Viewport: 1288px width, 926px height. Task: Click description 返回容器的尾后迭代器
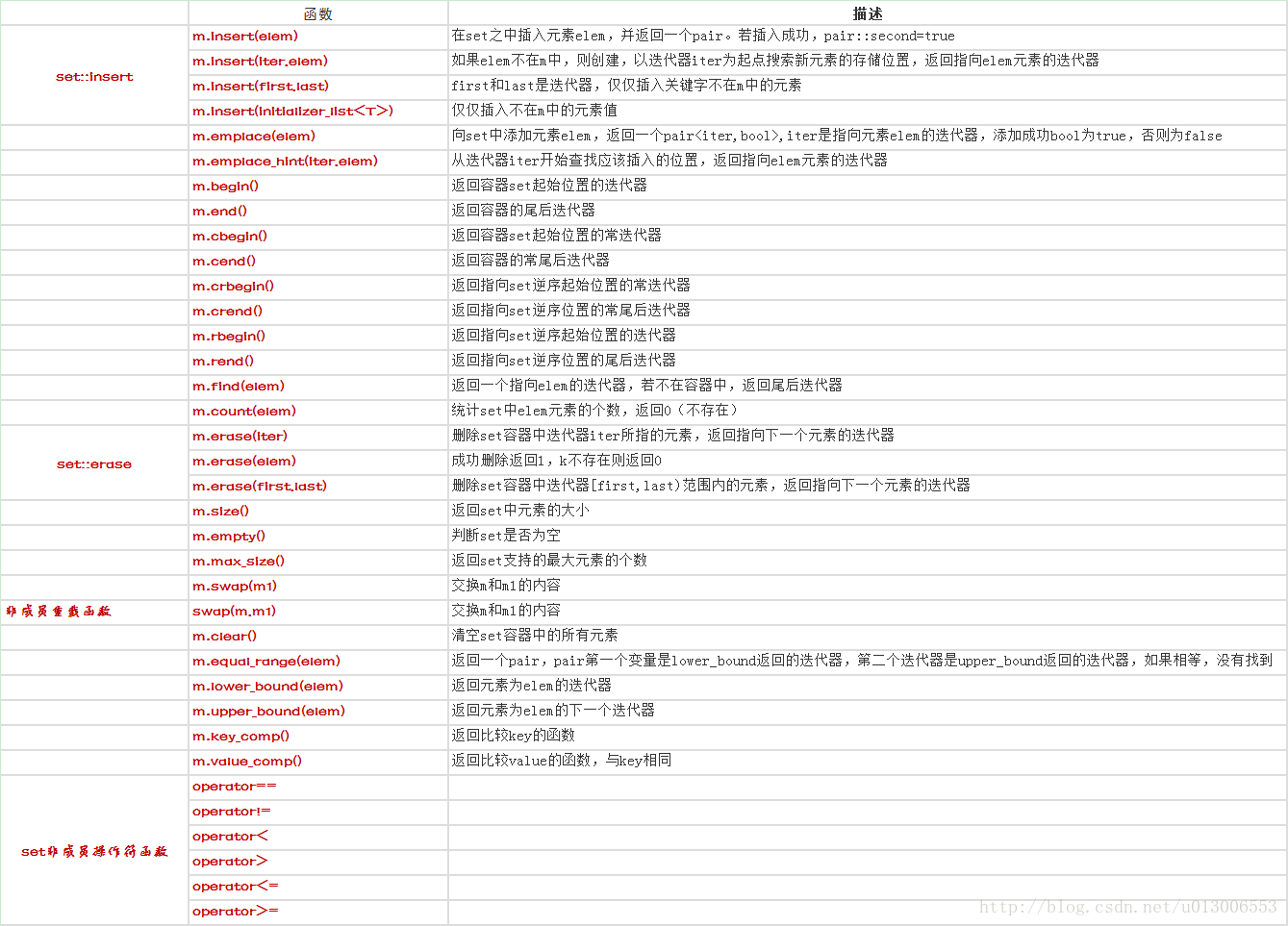(x=867, y=212)
